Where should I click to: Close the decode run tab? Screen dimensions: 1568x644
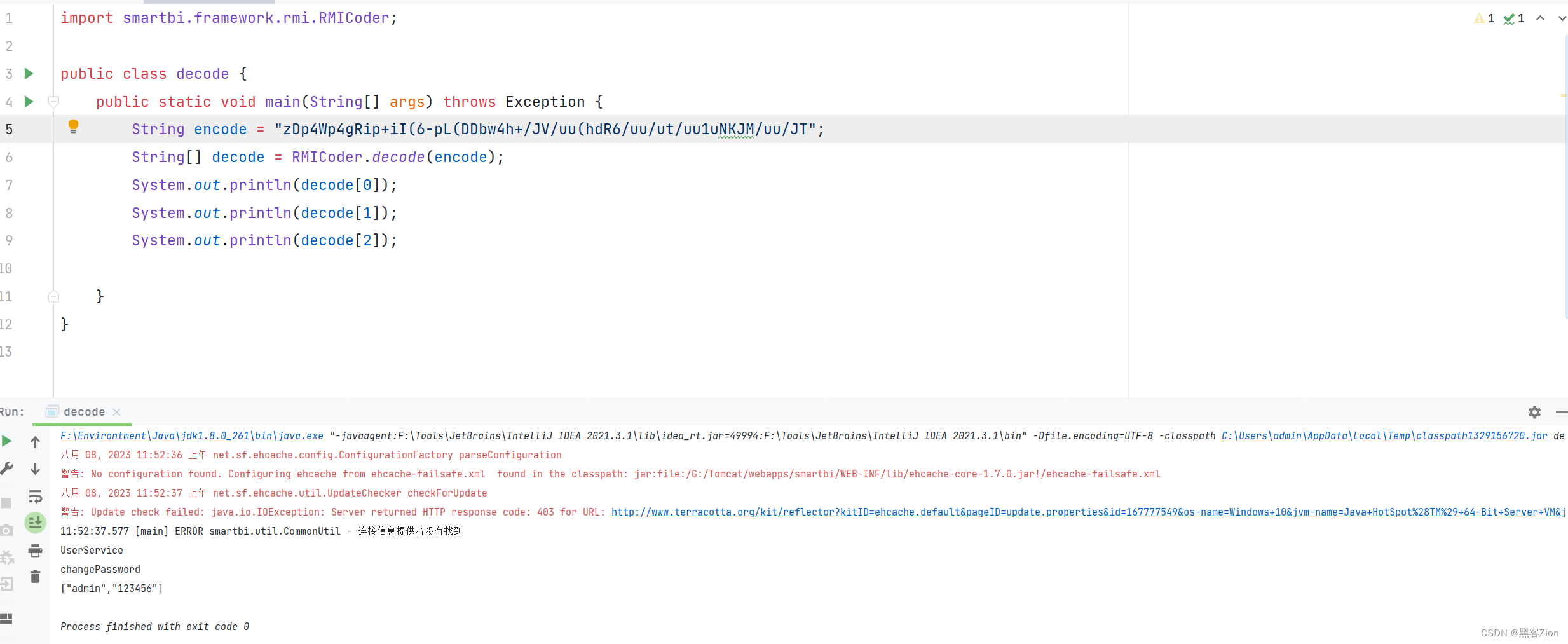click(116, 412)
